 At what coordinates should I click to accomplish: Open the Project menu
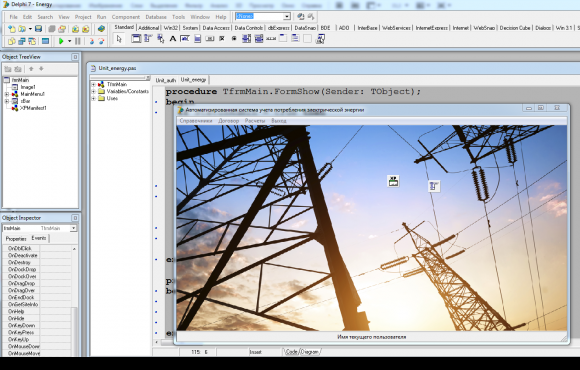coord(83,17)
